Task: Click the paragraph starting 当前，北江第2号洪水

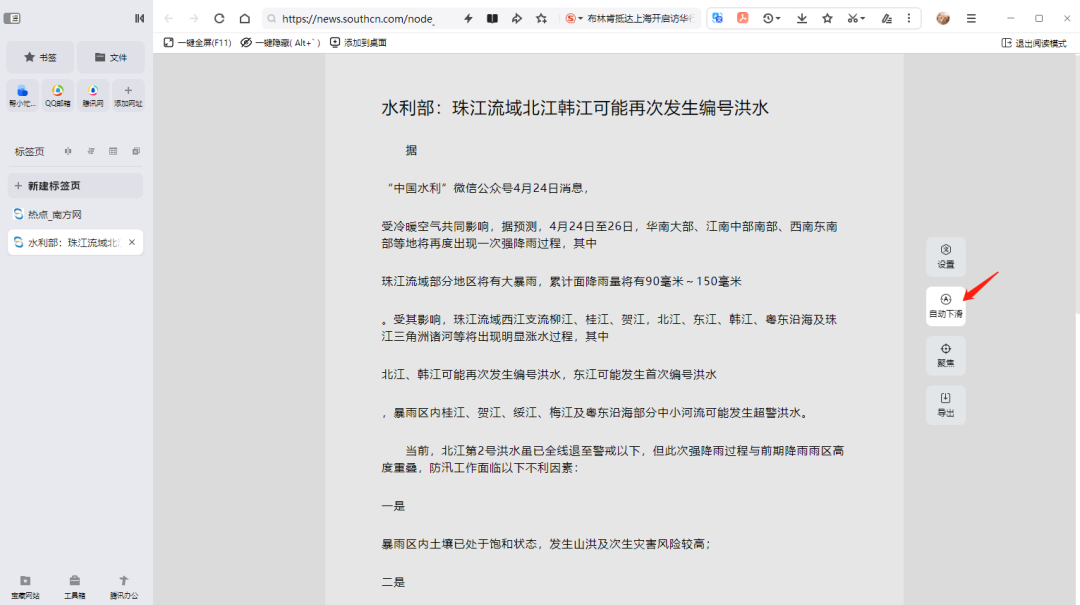Action: [613, 460]
